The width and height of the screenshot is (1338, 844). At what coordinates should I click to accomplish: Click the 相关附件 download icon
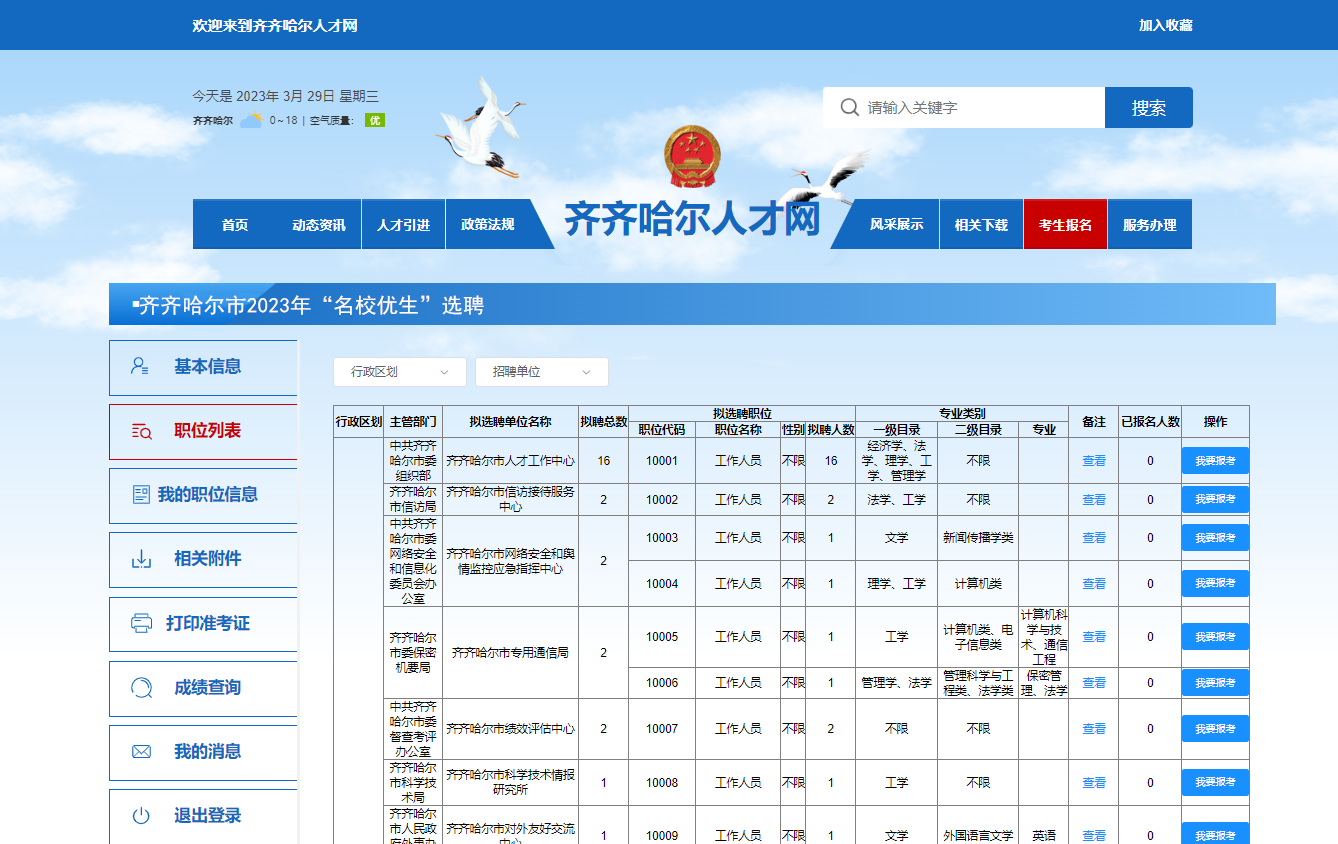tap(141, 559)
